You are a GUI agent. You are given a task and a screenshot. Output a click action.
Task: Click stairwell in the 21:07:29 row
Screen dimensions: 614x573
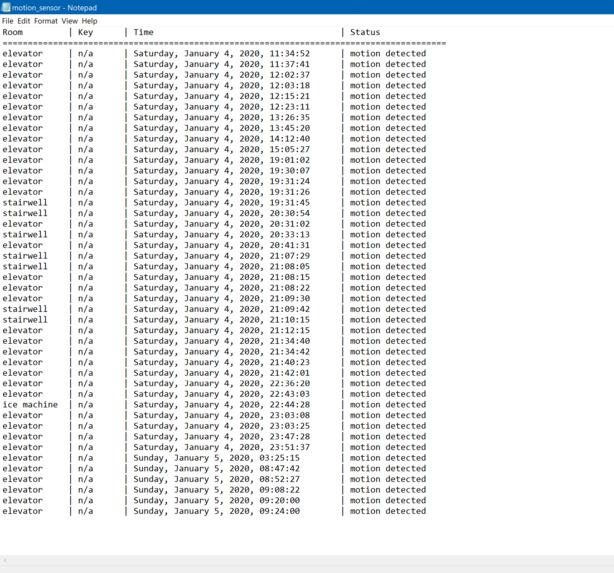[25, 256]
